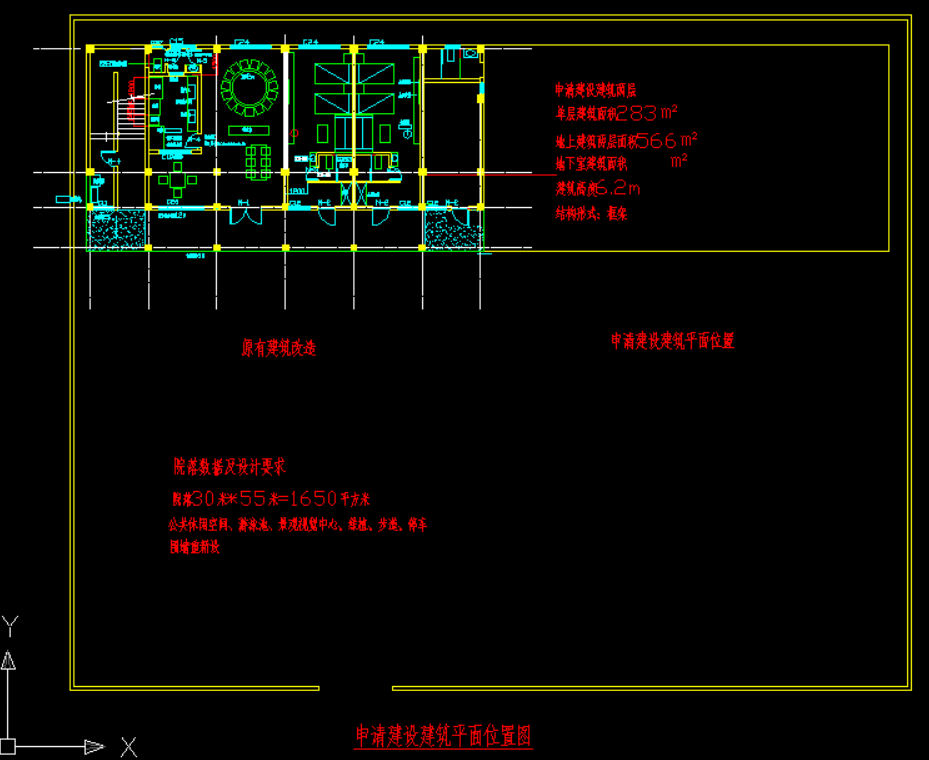This screenshot has height=760, width=929.
Task: Select the 院落数据及设计要求 heading text
Action: coord(230,466)
